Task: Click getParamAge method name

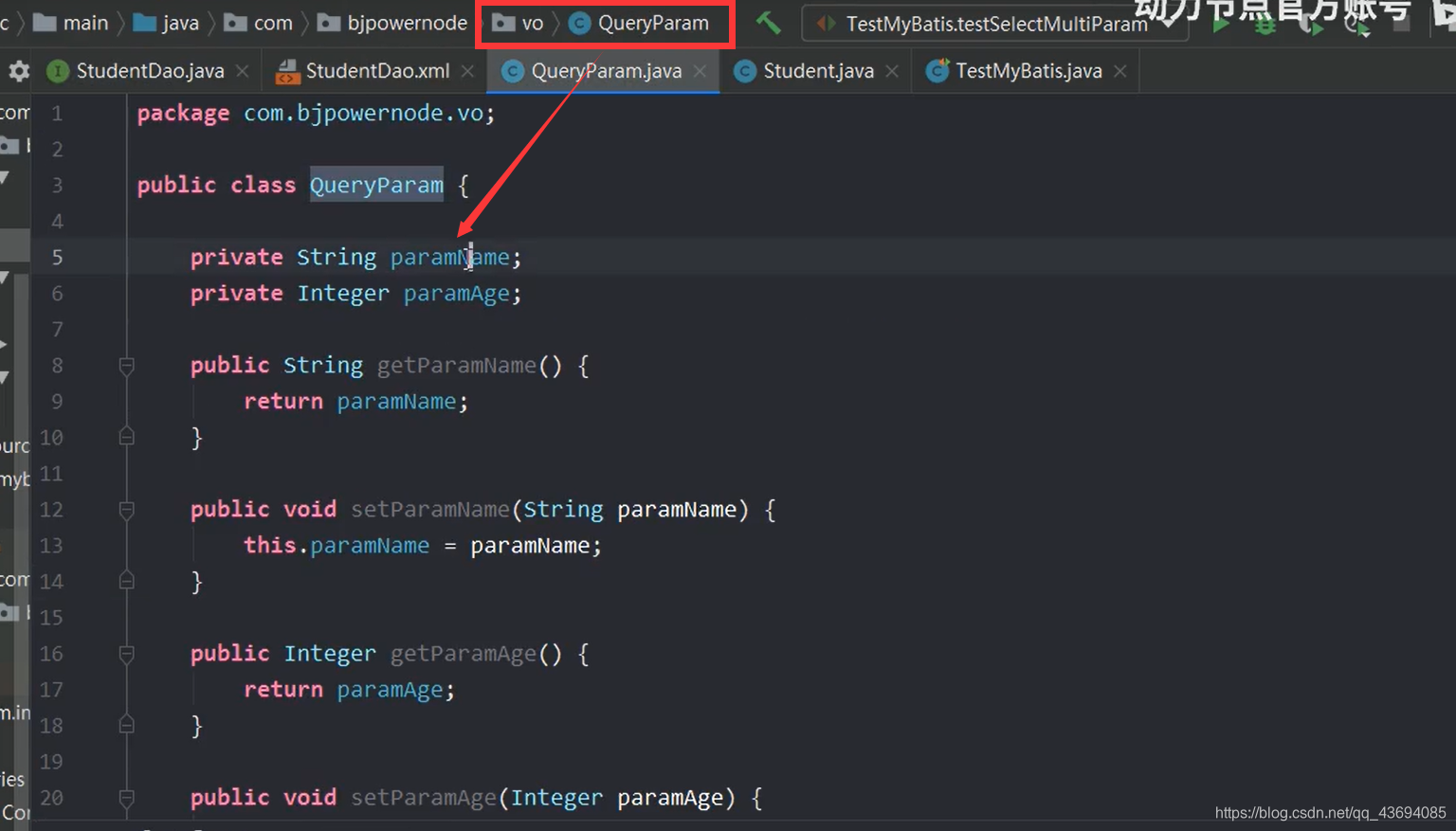Action: tap(464, 654)
